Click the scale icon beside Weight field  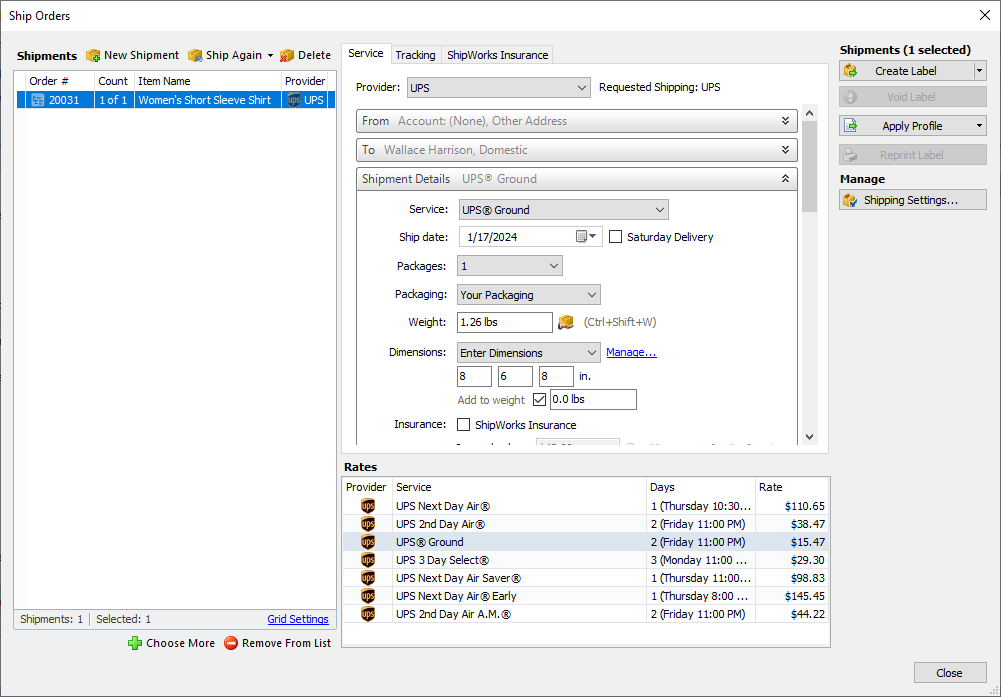[x=566, y=322]
